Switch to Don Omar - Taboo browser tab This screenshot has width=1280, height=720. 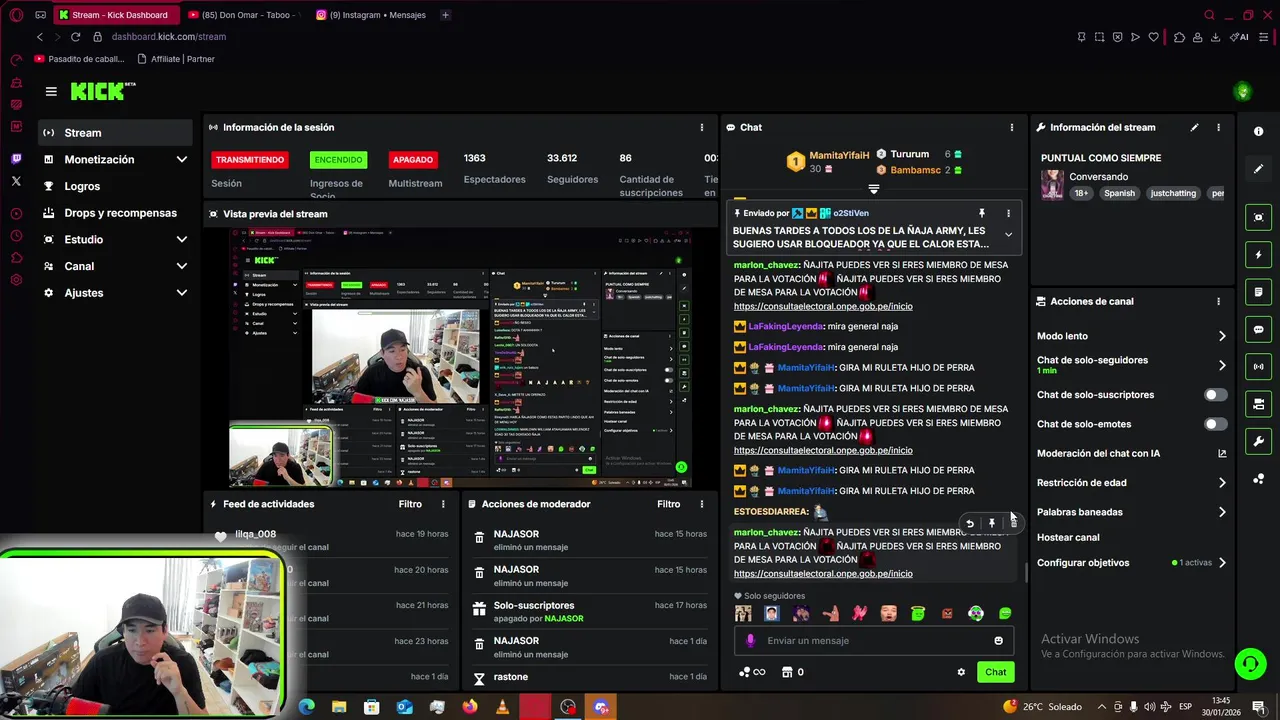(x=242, y=15)
